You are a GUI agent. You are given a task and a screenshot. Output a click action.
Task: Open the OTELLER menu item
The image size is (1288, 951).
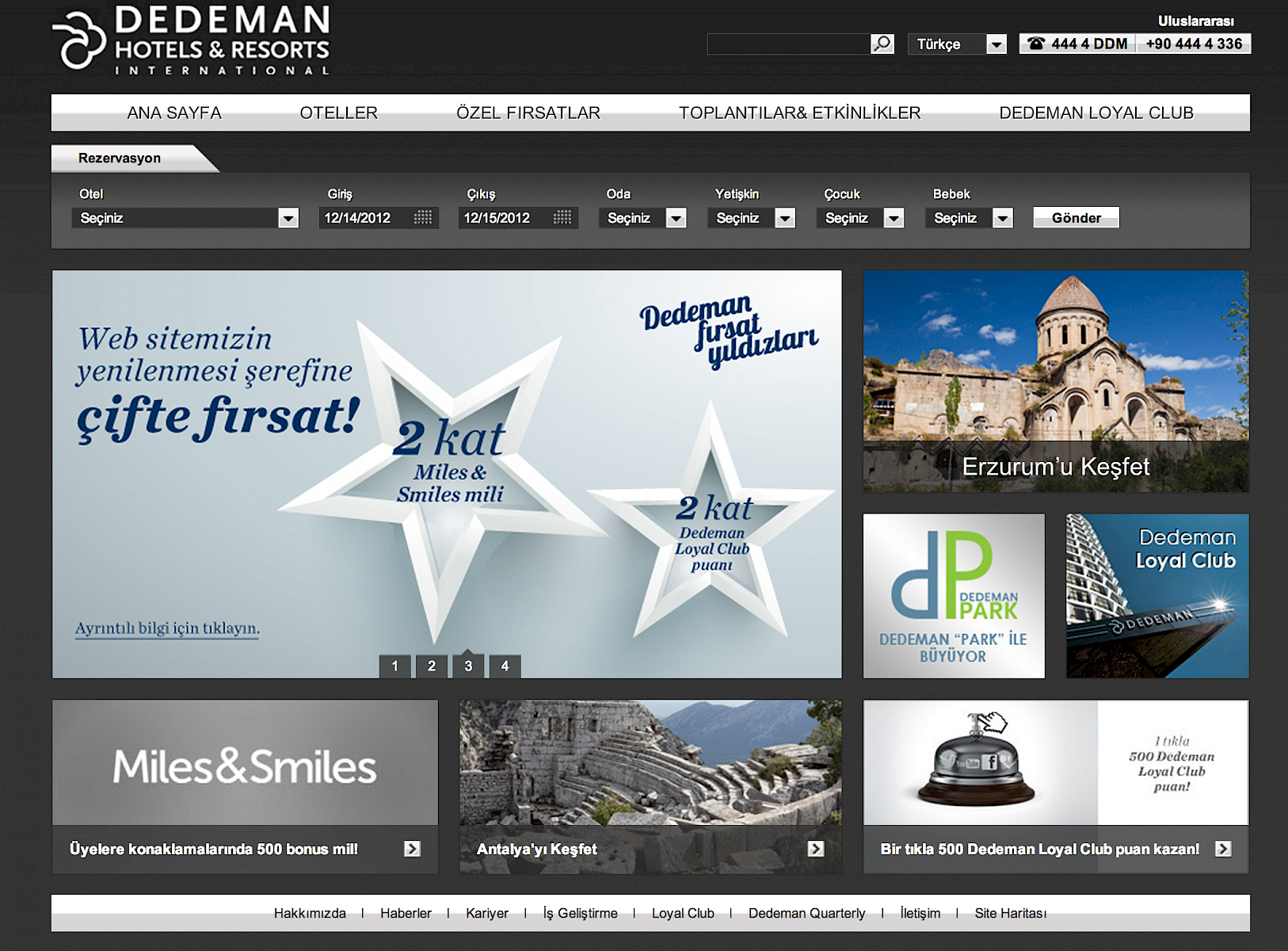click(x=338, y=113)
